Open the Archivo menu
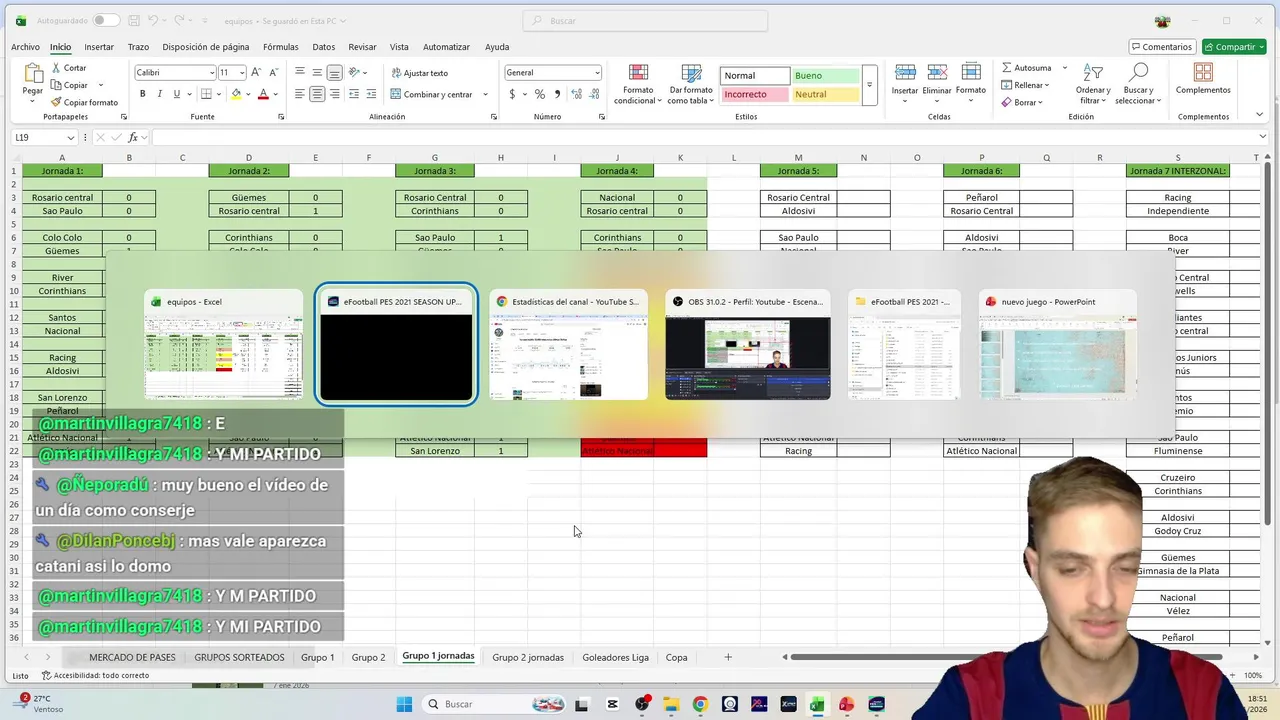The width and height of the screenshot is (1280, 720). coord(25,47)
